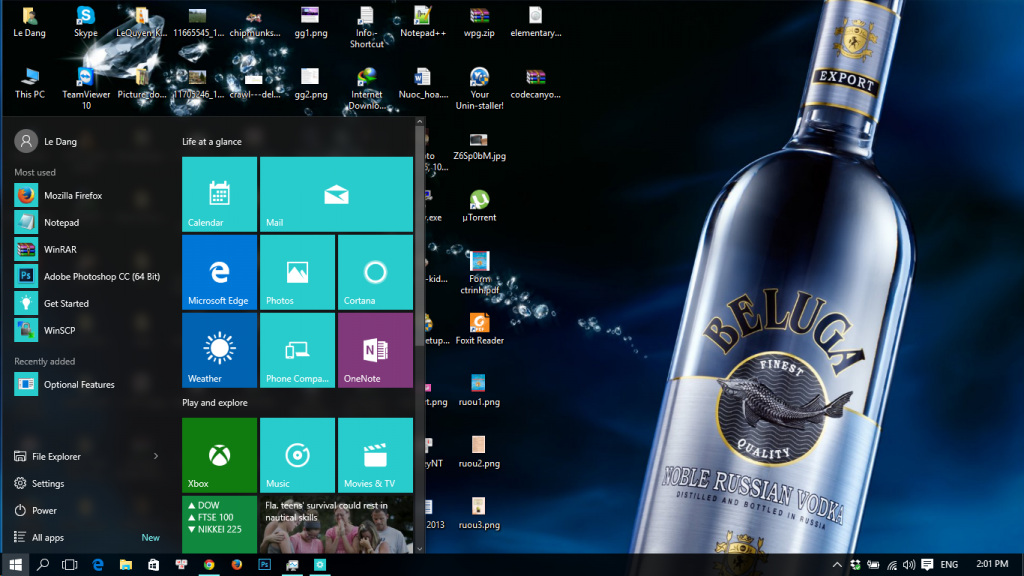Launch Chrome from the taskbar
Image resolution: width=1024 pixels, height=576 pixels.
[209, 565]
